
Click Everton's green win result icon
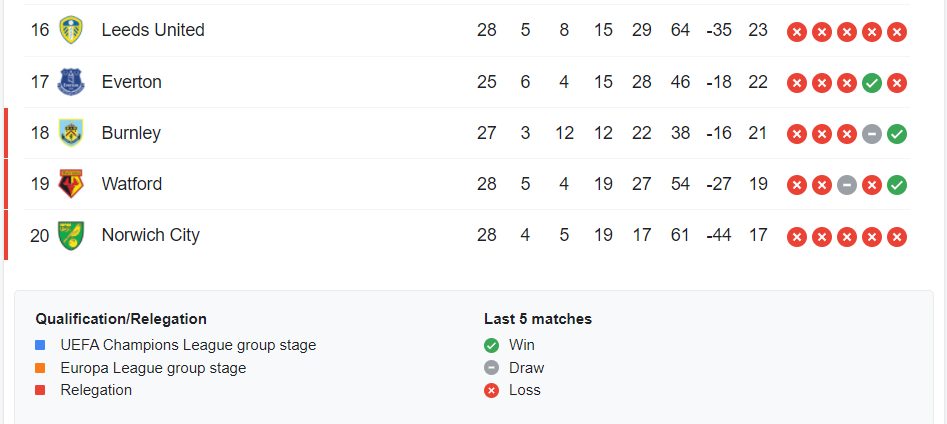click(872, 83)
